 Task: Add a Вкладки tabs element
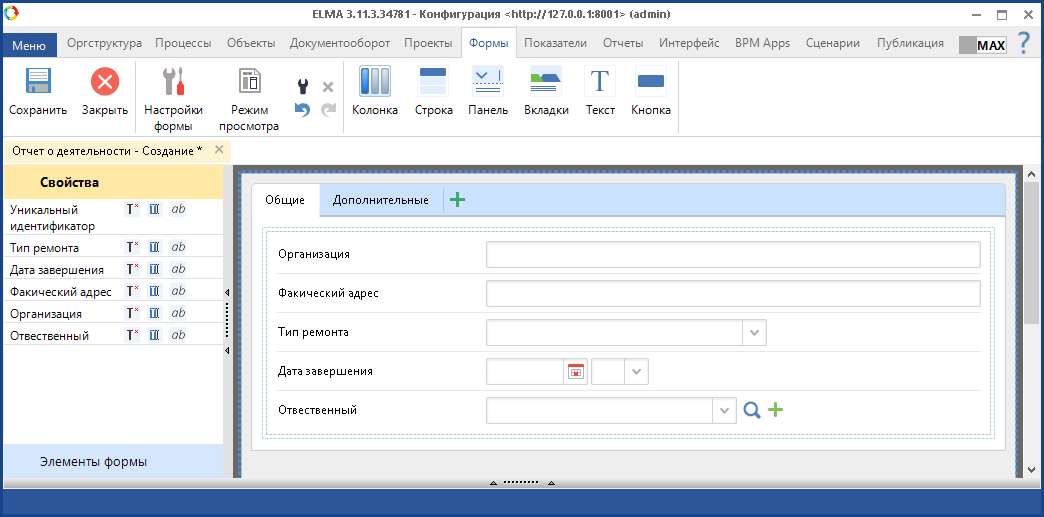546,83
